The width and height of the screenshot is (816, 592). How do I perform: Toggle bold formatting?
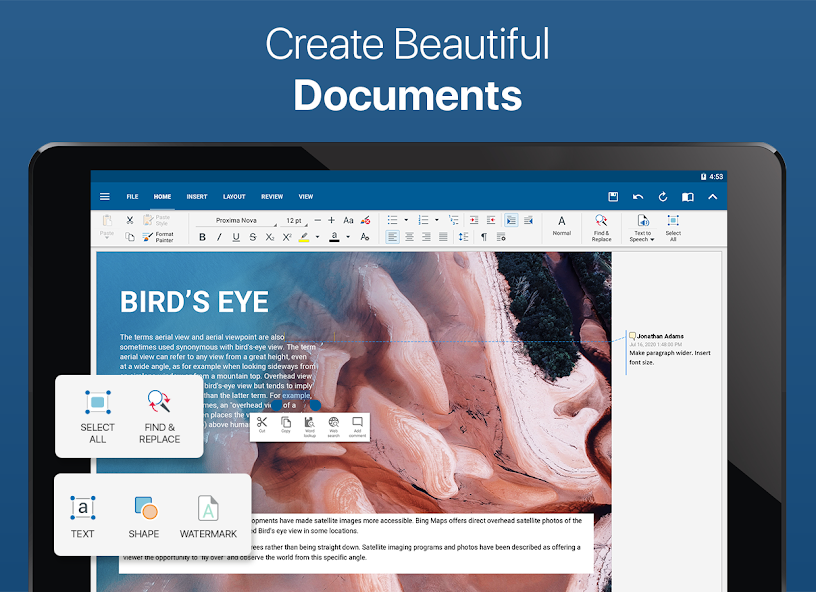point(202,236)
